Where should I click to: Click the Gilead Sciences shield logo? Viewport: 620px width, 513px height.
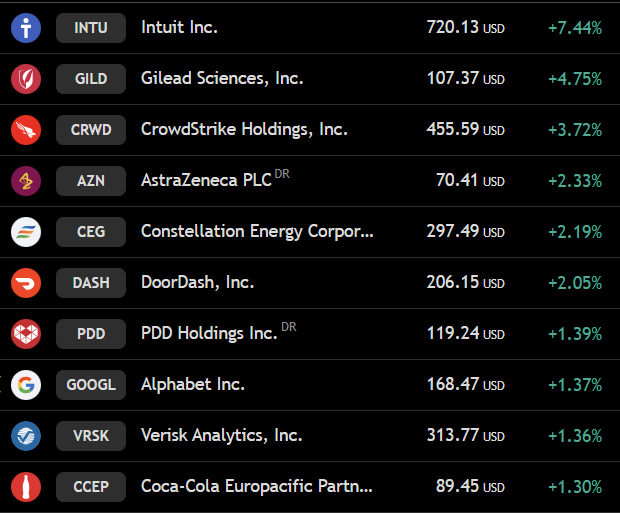[26, 79]
